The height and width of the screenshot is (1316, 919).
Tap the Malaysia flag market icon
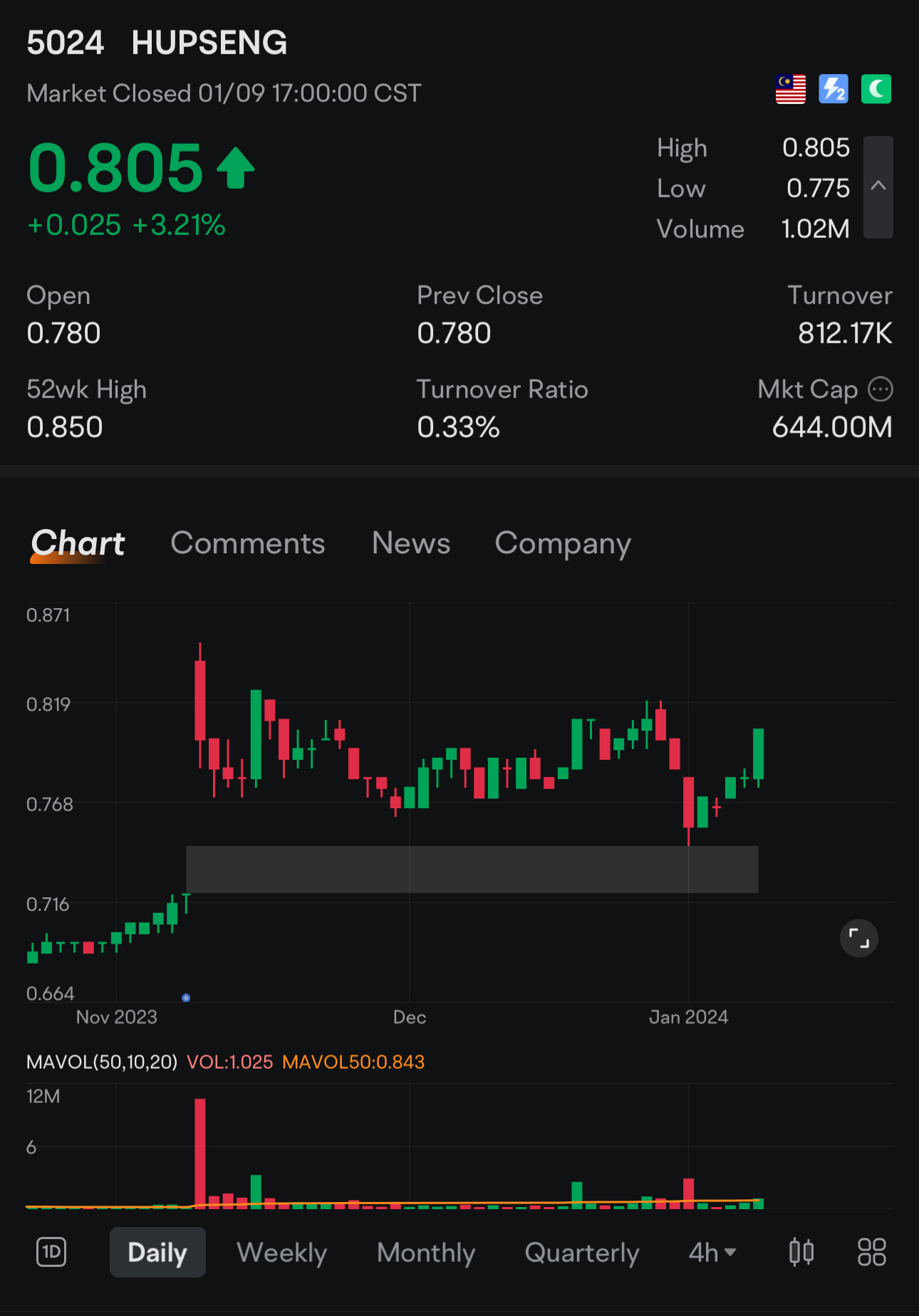tap(791, 90)
